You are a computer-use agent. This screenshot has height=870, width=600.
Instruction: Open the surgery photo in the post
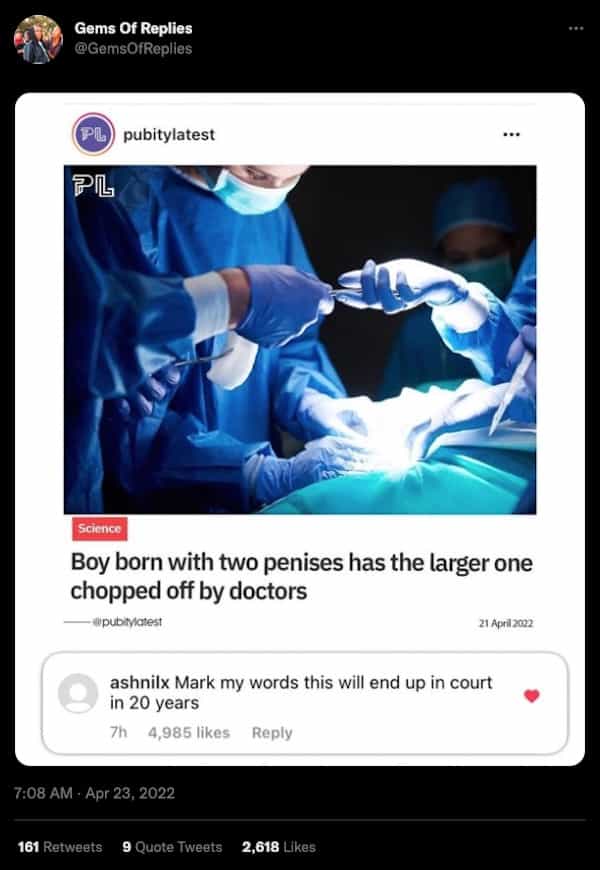click(x=300, y=340)
